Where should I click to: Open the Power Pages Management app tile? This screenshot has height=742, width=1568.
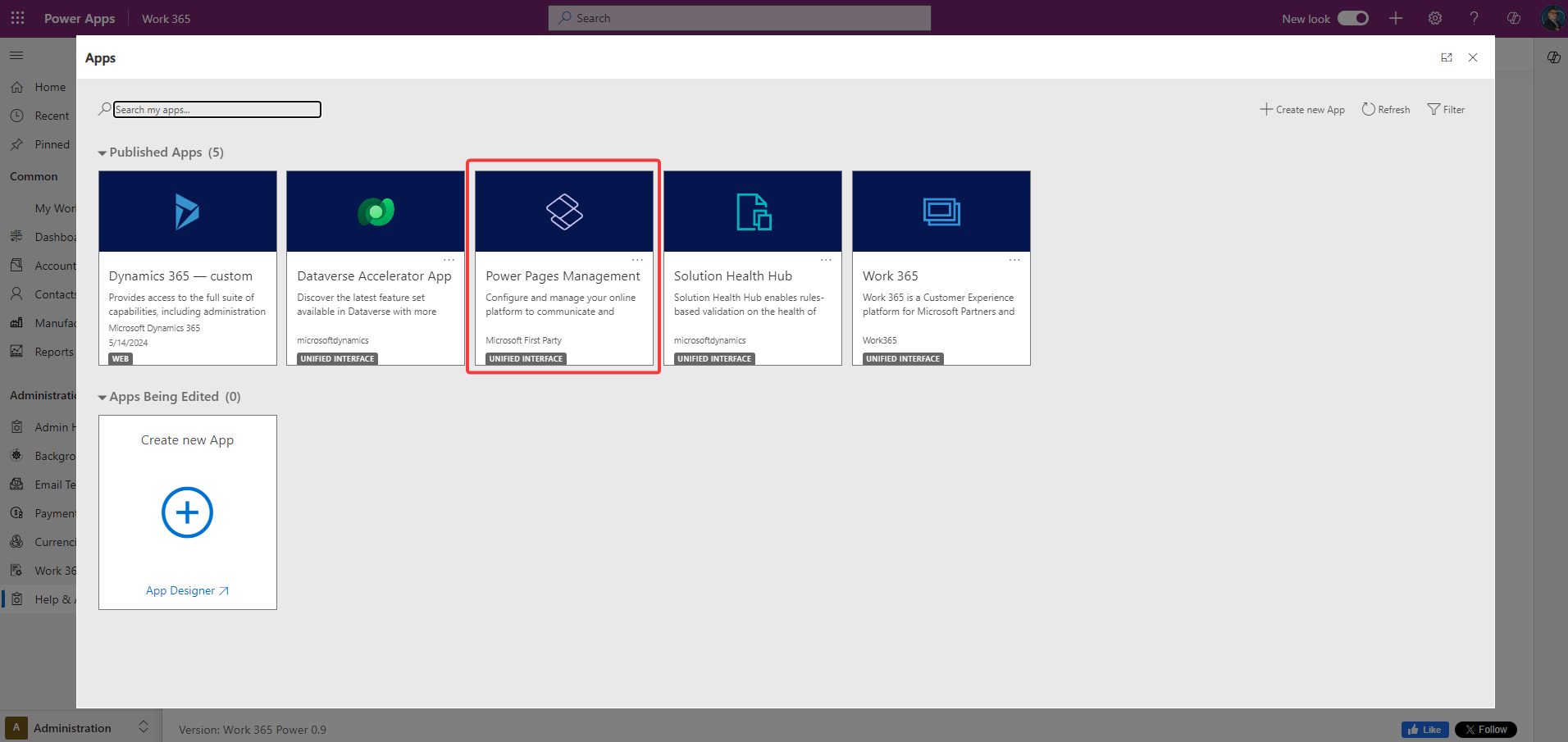(564, 267)
